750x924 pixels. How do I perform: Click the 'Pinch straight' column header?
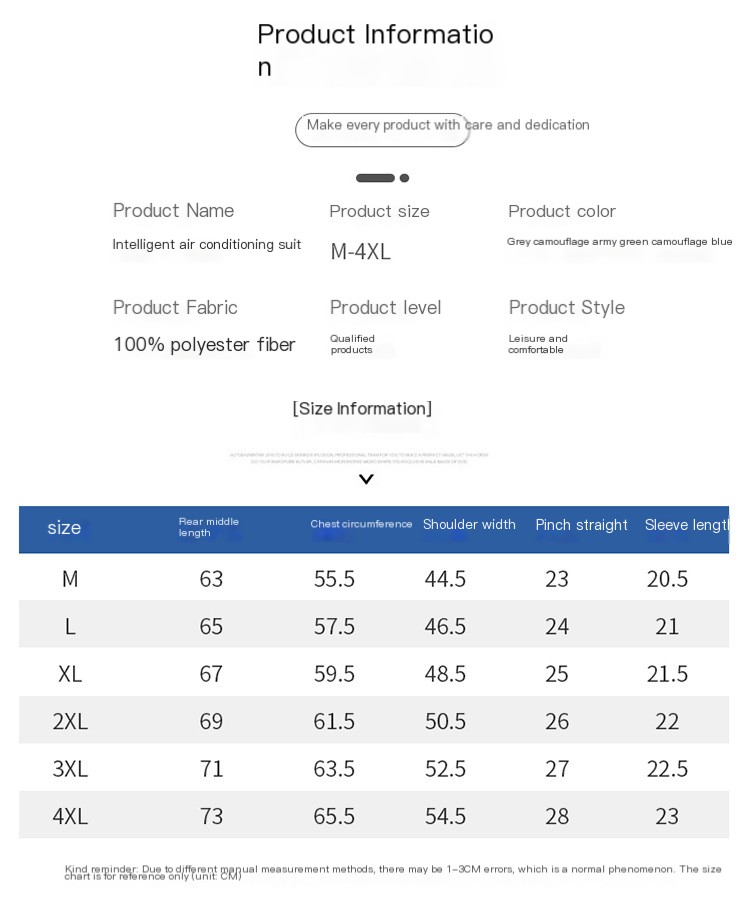(x=582, y=525)
